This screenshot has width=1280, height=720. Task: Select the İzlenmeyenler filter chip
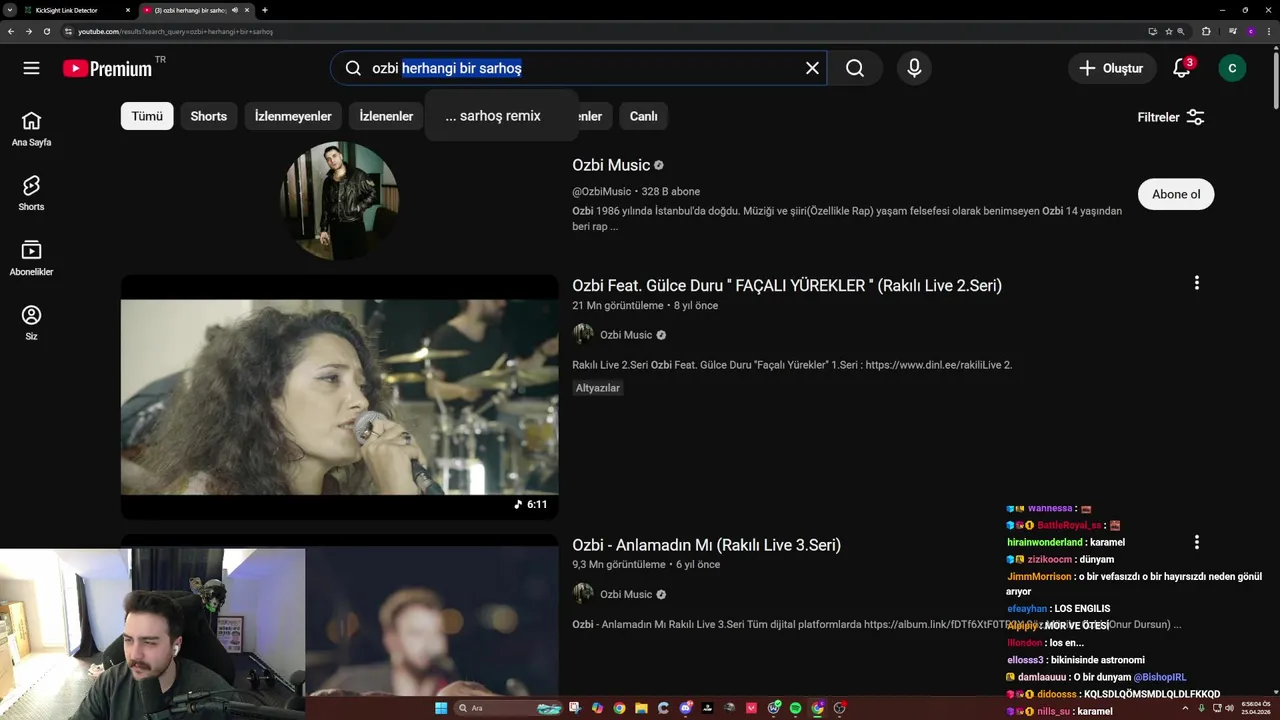click(293, 116)
